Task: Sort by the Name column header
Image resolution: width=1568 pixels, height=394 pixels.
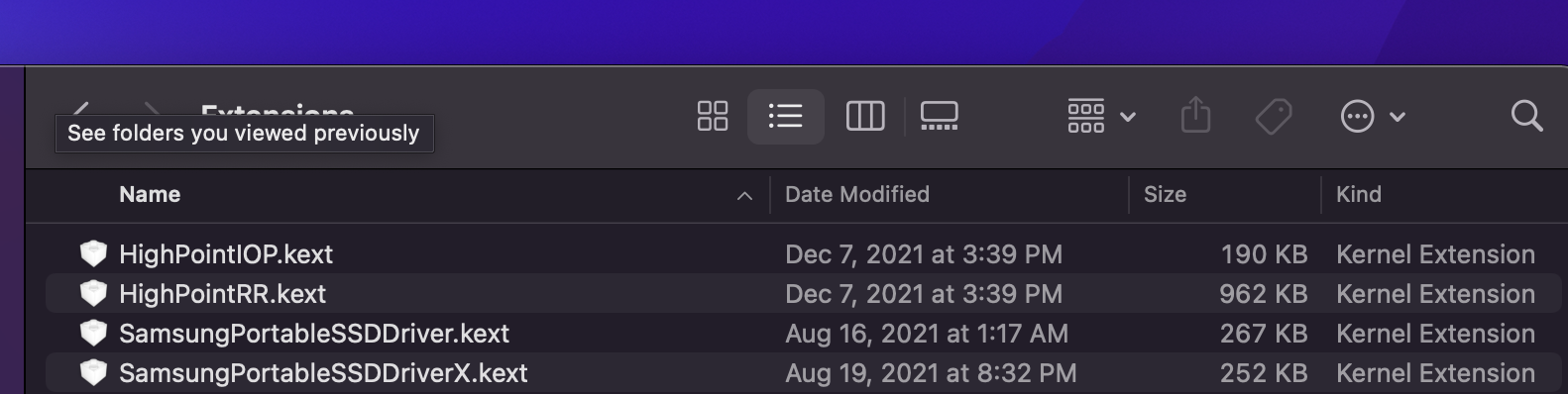Action: [x=150, y=195]
